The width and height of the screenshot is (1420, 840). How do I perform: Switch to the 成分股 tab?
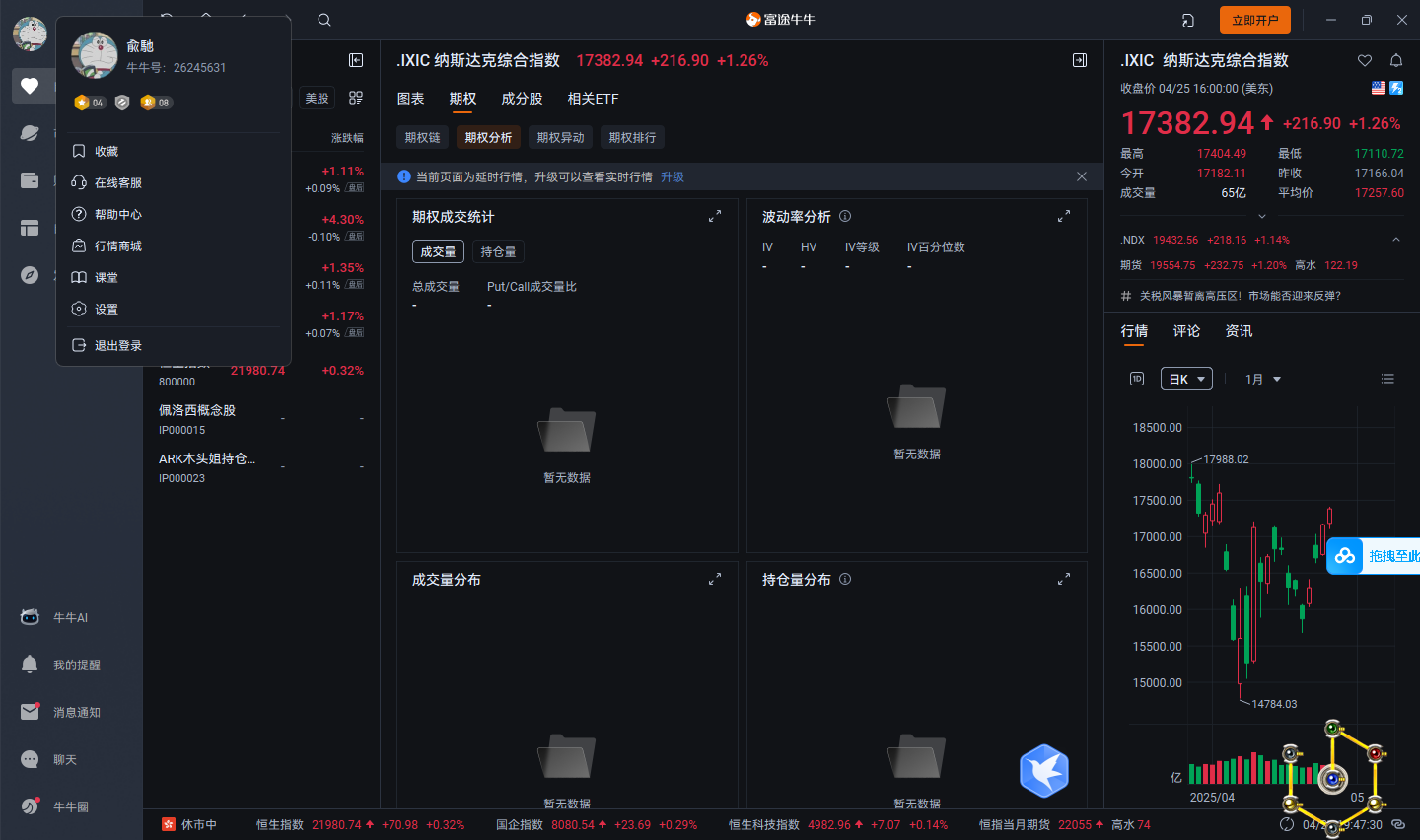coord(522,98)
